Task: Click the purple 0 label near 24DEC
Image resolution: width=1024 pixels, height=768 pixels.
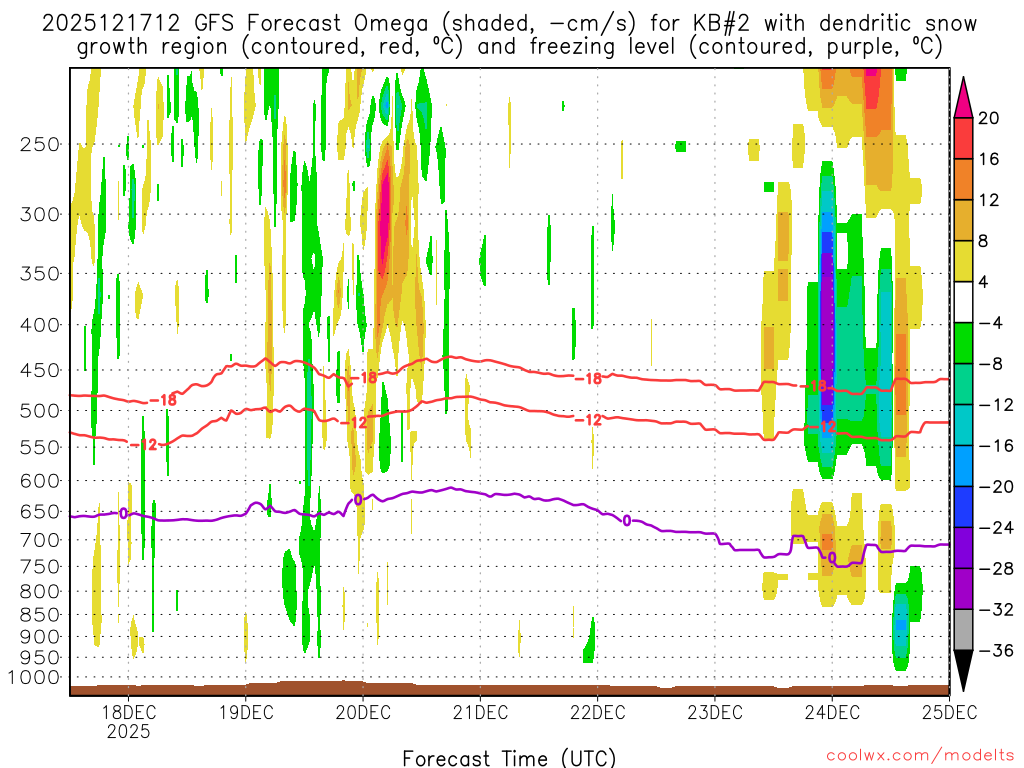Action: tap(832, 558)
